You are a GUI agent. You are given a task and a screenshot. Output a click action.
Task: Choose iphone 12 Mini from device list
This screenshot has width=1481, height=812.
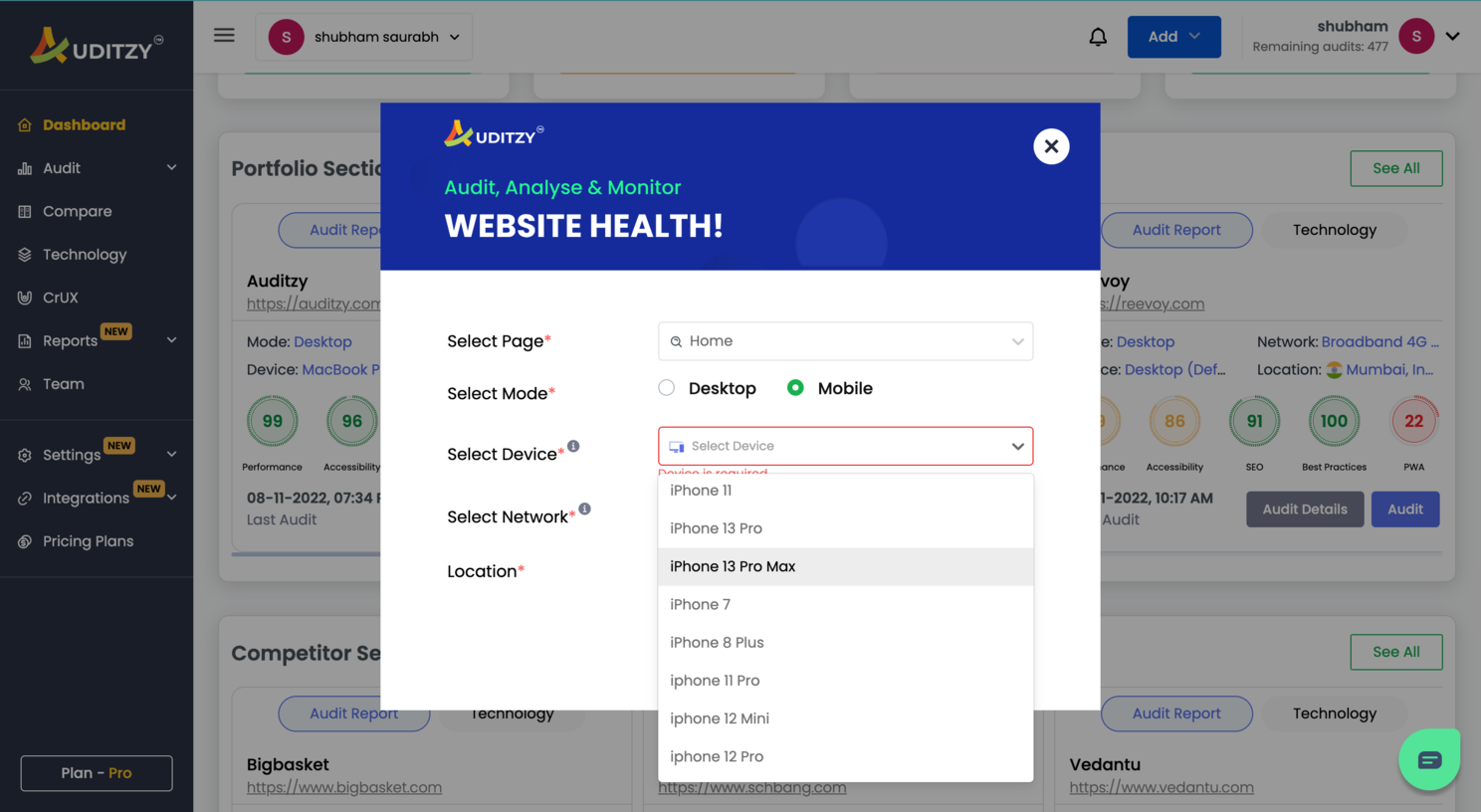tap(846, 718)
